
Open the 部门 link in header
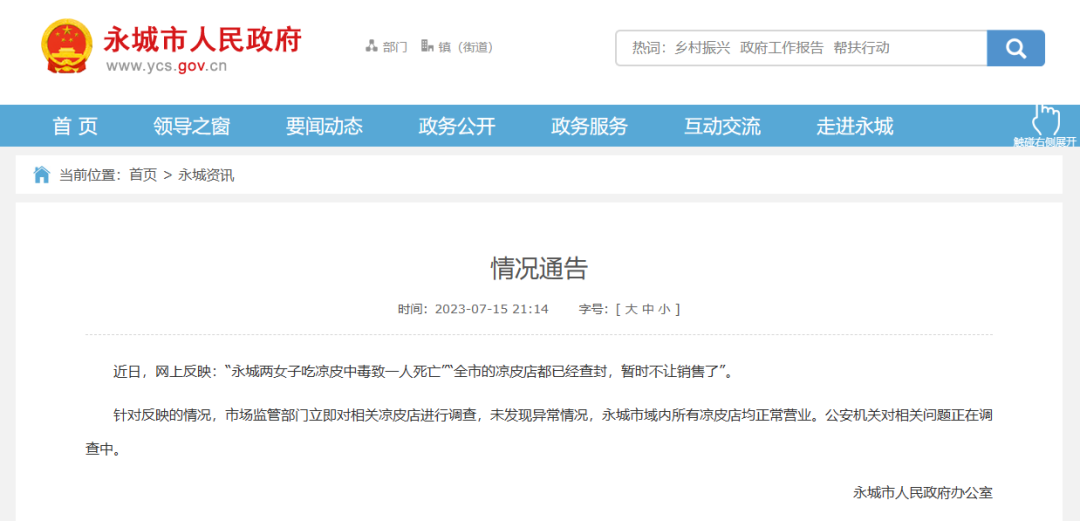pos(395,48)
